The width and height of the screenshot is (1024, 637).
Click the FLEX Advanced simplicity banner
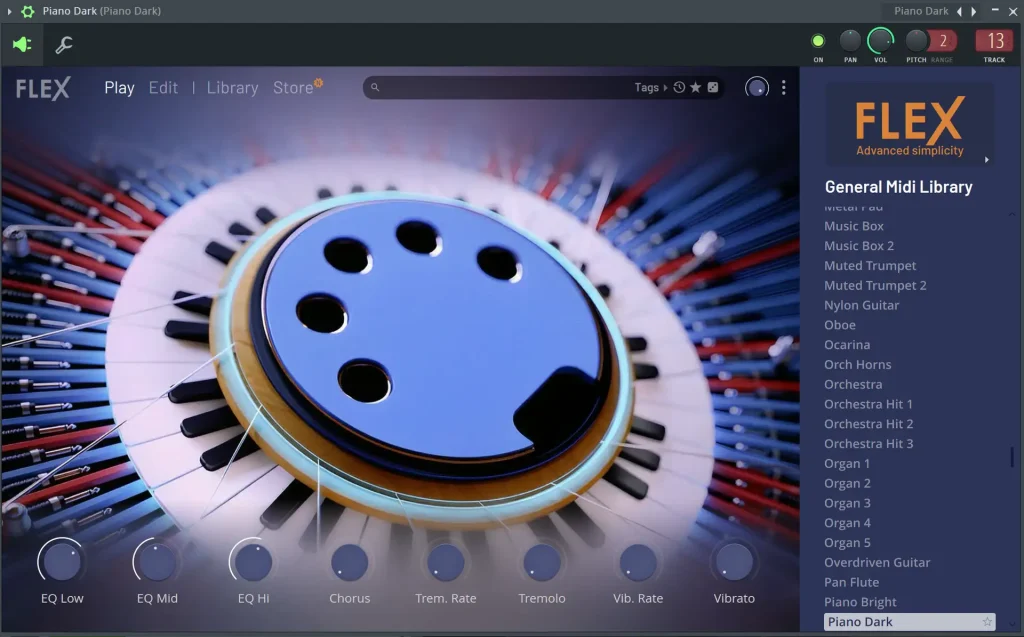coord(910,125)
